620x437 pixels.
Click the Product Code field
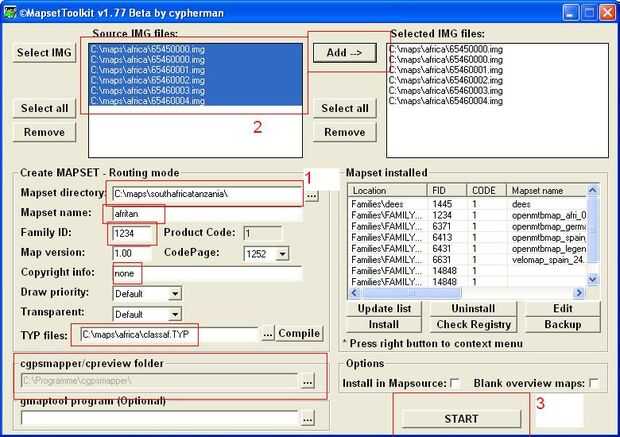pos(263,234)
